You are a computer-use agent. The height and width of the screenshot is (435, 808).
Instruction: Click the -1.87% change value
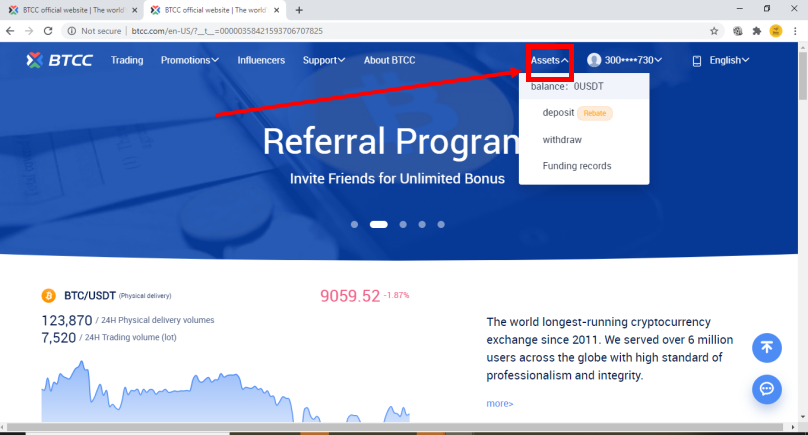tap(396, 295)
